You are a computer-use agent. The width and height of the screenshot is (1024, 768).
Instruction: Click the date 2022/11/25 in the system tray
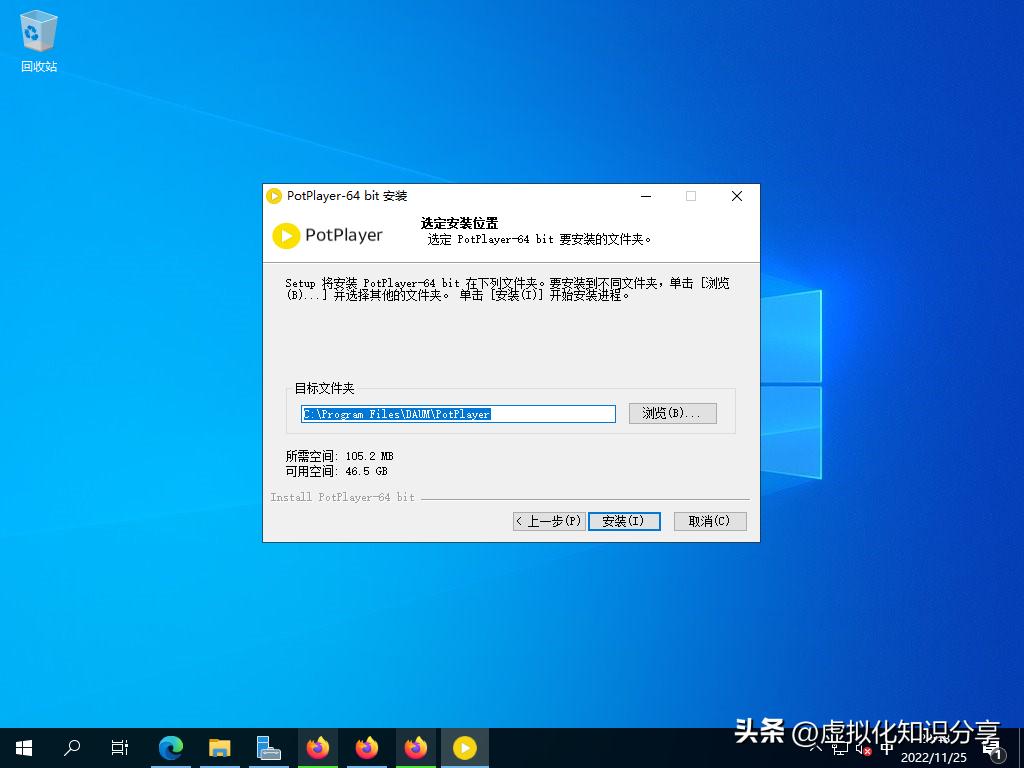(933, 756)
